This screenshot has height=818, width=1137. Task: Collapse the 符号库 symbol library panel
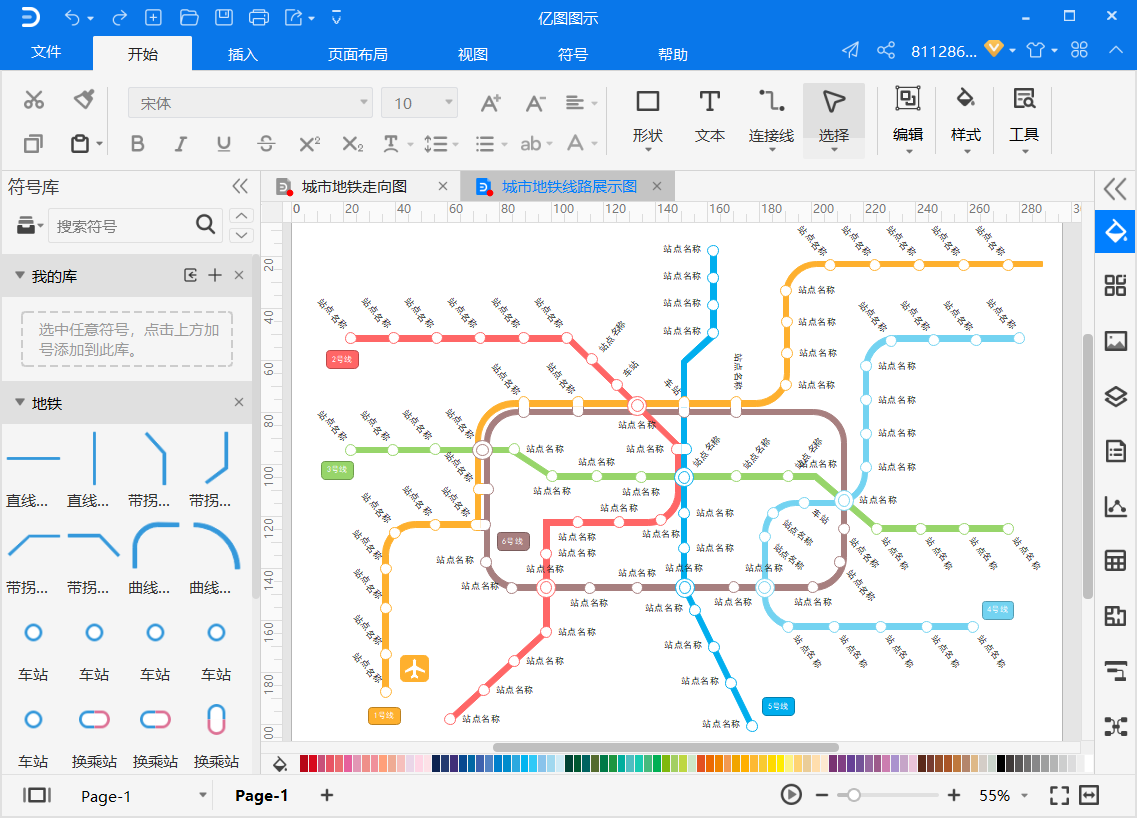click(x=240, y=186)
